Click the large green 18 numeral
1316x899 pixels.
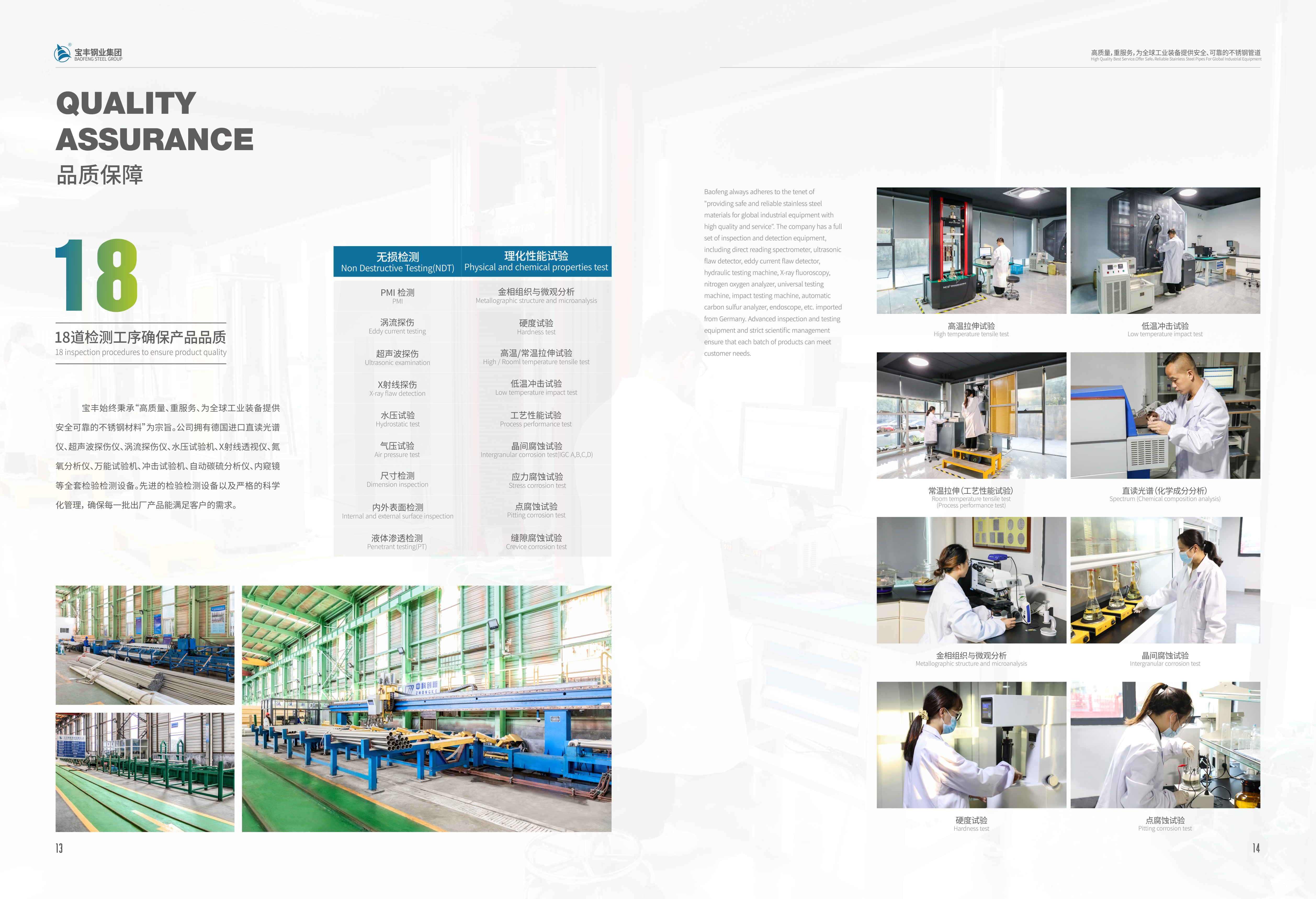click(97, 275)
